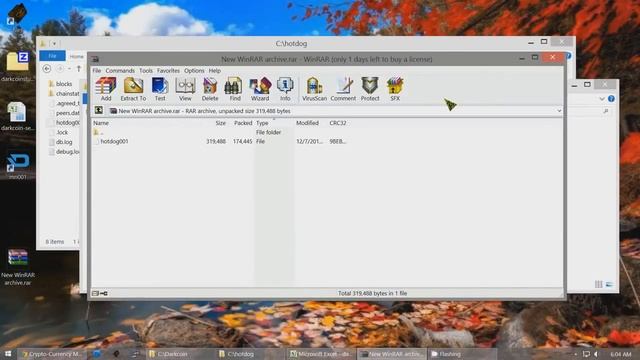Go up one level using address bar arrow
This screenshot has width=640, height=360.
click(x=99, y=111)
